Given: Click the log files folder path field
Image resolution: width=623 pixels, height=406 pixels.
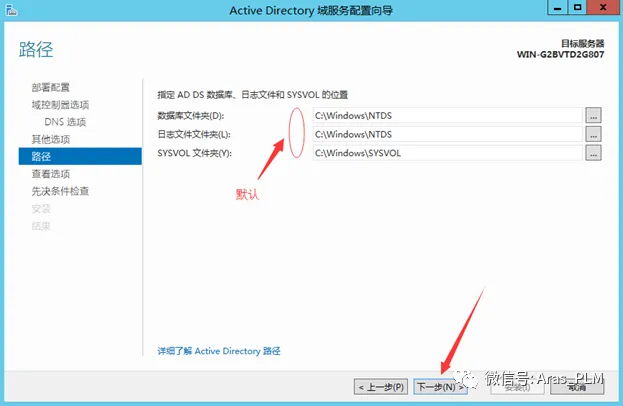Looking at the screenshot, I should (448, 134).
